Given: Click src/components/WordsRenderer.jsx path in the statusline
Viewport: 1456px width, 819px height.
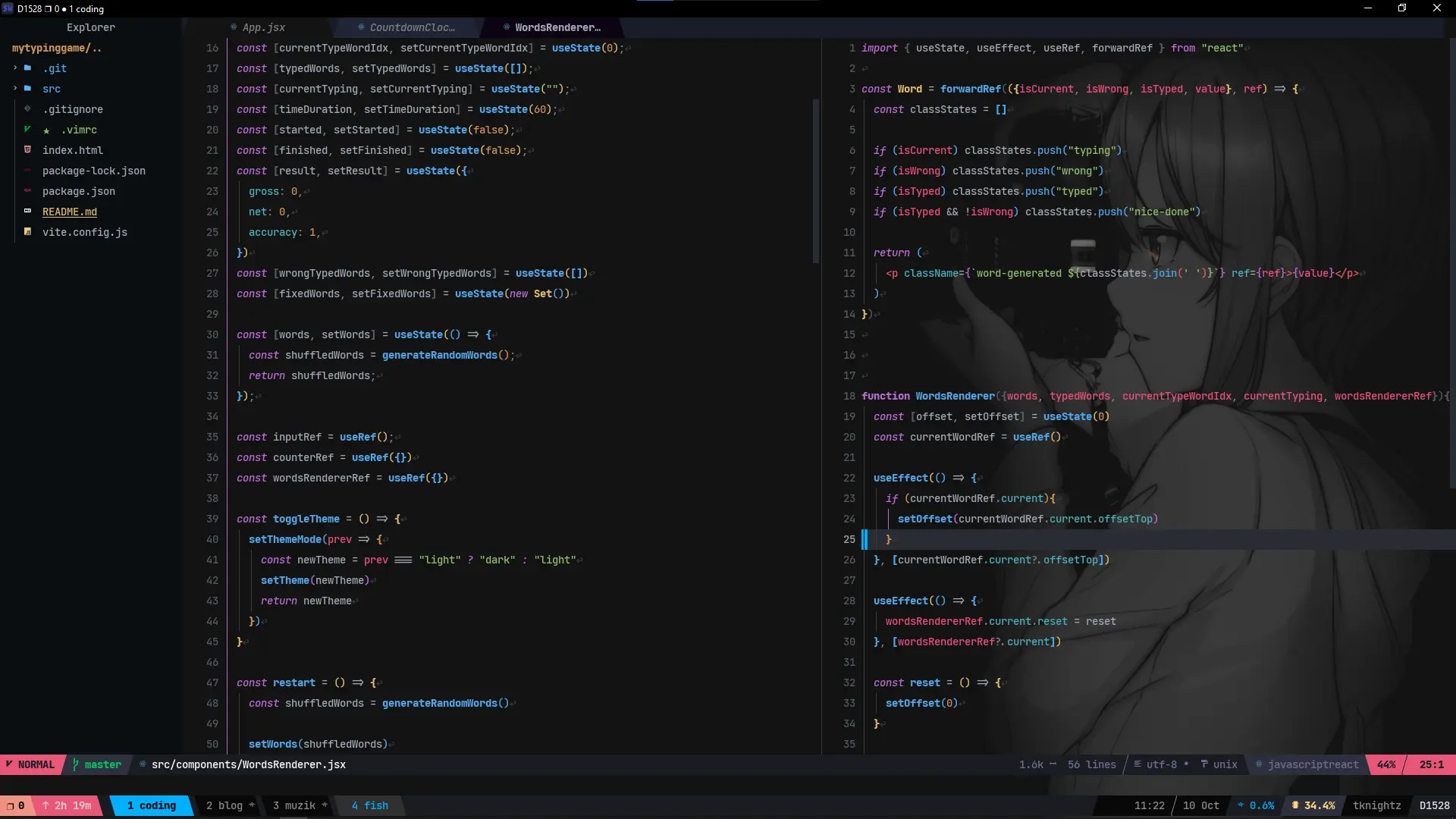Looking at the screenshot, I should coord(249,764).
